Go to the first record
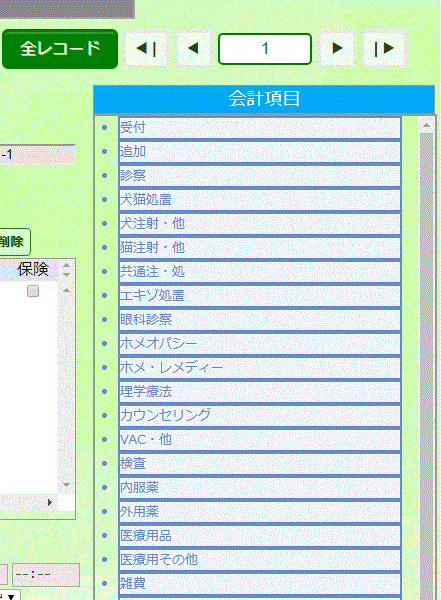The width and height of the screenshot is (441, 600). pyautogui.click(x=146, y=49)
